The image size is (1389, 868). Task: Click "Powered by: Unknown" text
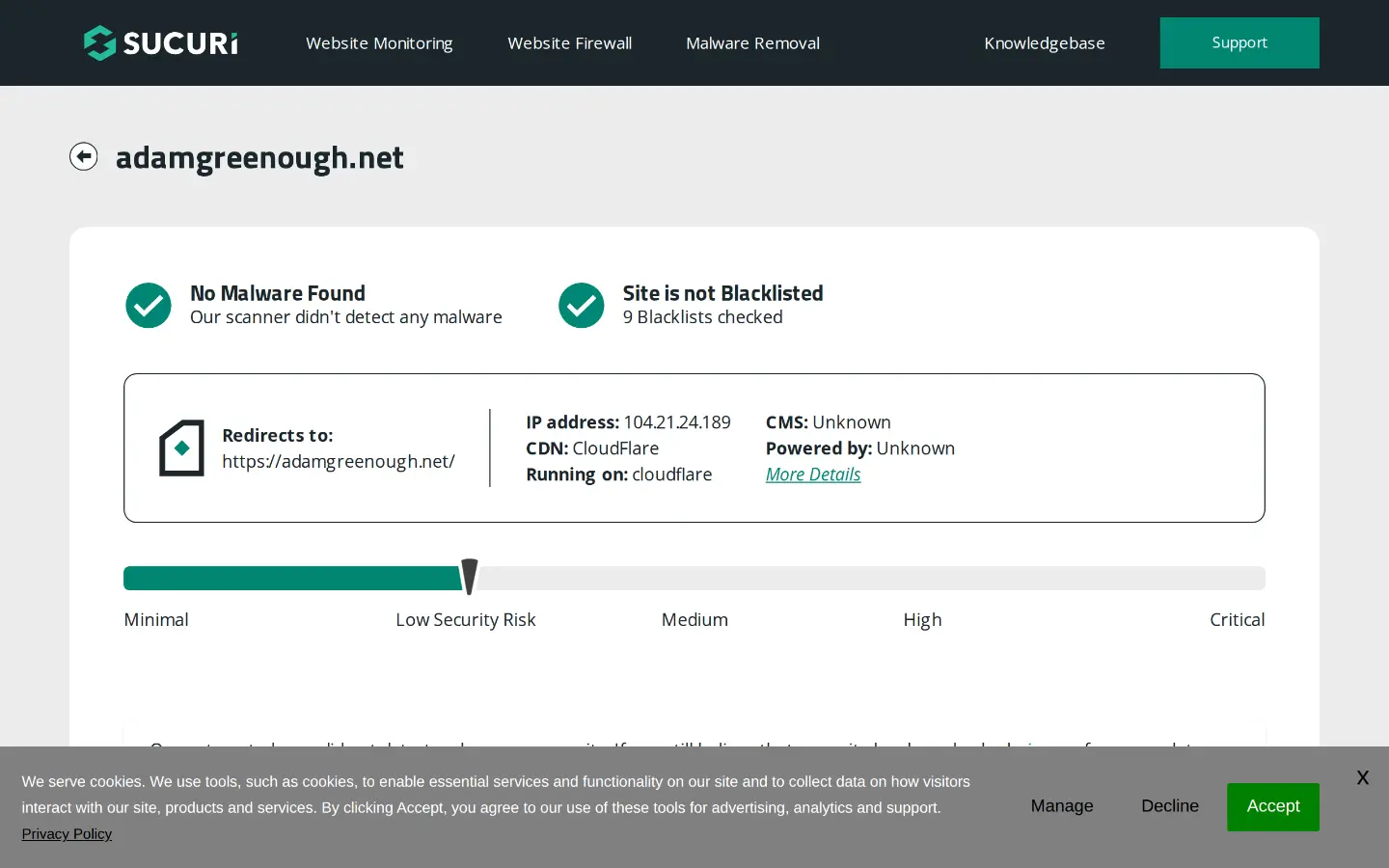tap(860, 448)
